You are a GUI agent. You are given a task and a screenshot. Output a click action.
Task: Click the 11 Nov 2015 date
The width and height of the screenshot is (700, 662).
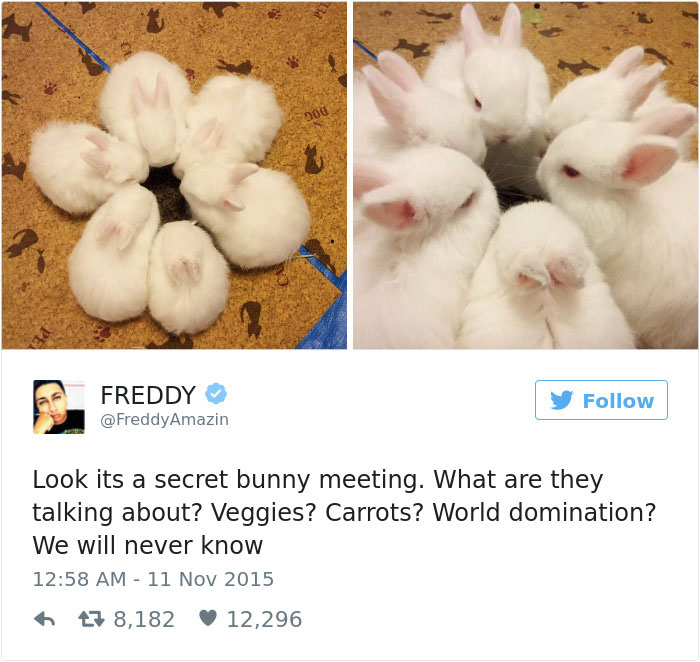coord(210,579)
